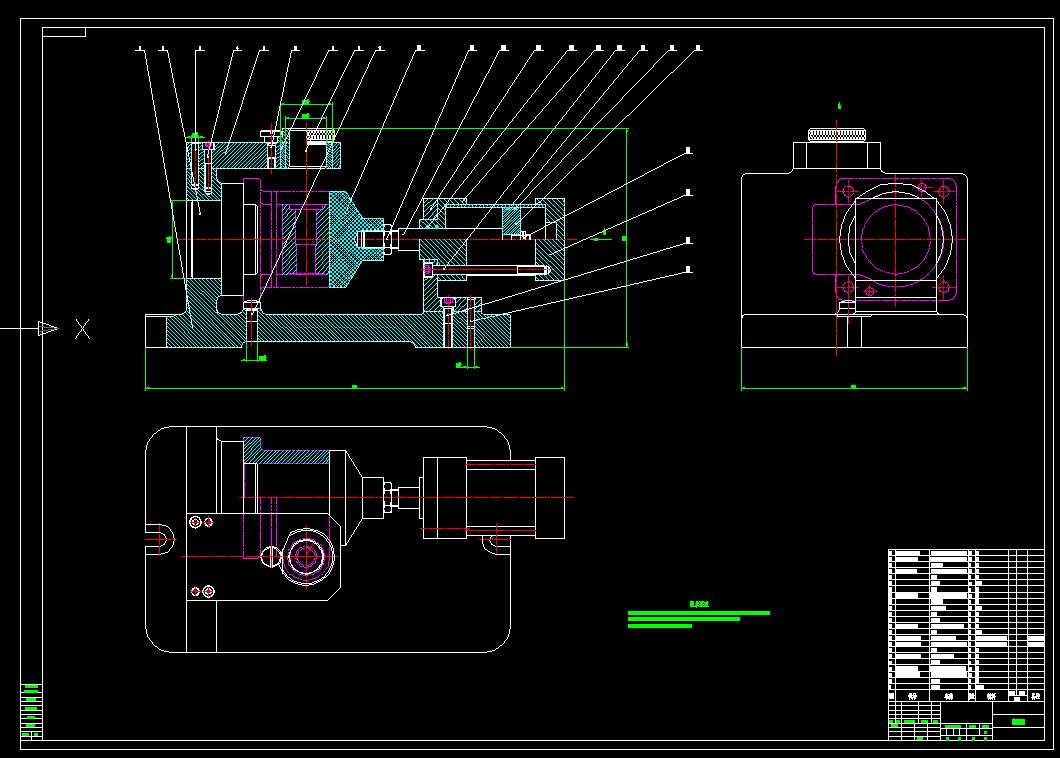The height and width of the screenshot is (758, 1060).
Task: Click the vertical height dimension right of the section view
Action: (626, 238)
